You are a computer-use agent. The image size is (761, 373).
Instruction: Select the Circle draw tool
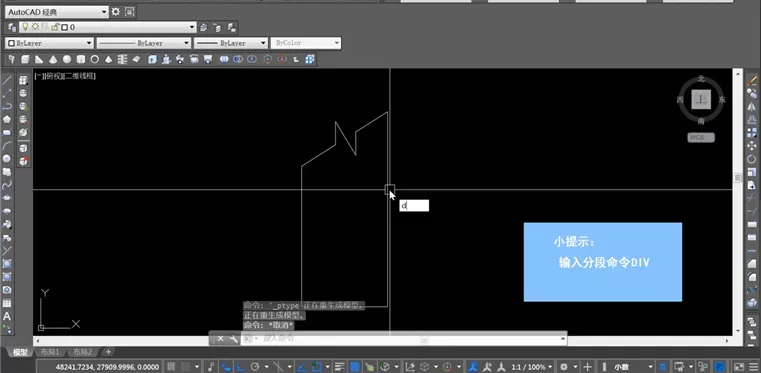[x=7, y=159]
